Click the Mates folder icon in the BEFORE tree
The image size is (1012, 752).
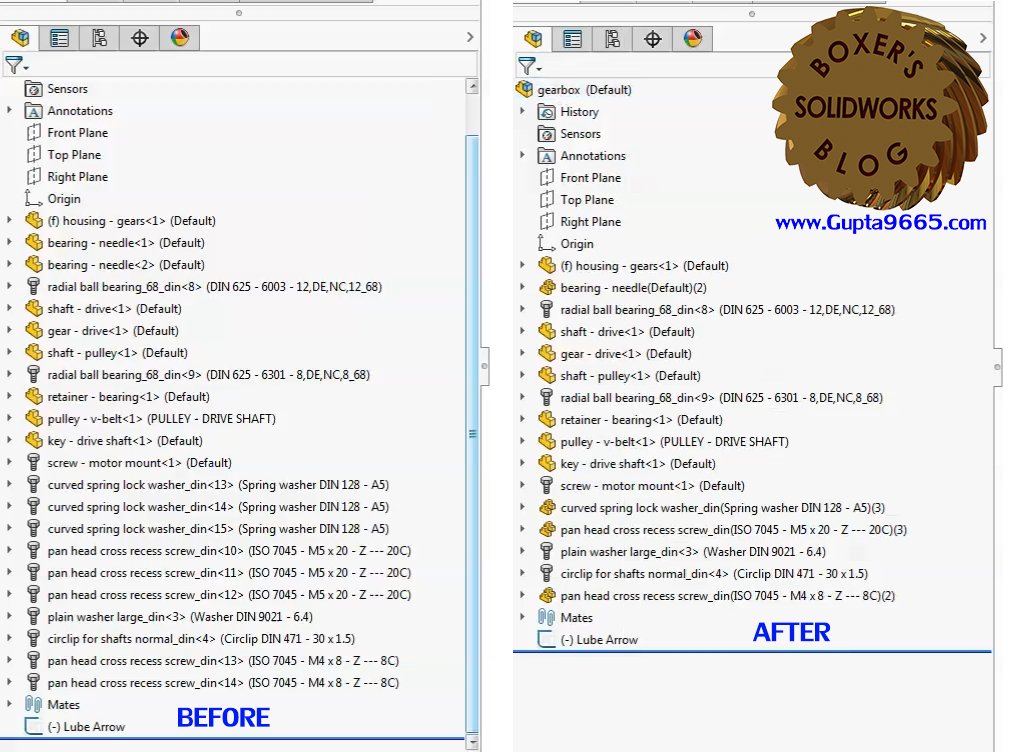[x=32, y=704]
